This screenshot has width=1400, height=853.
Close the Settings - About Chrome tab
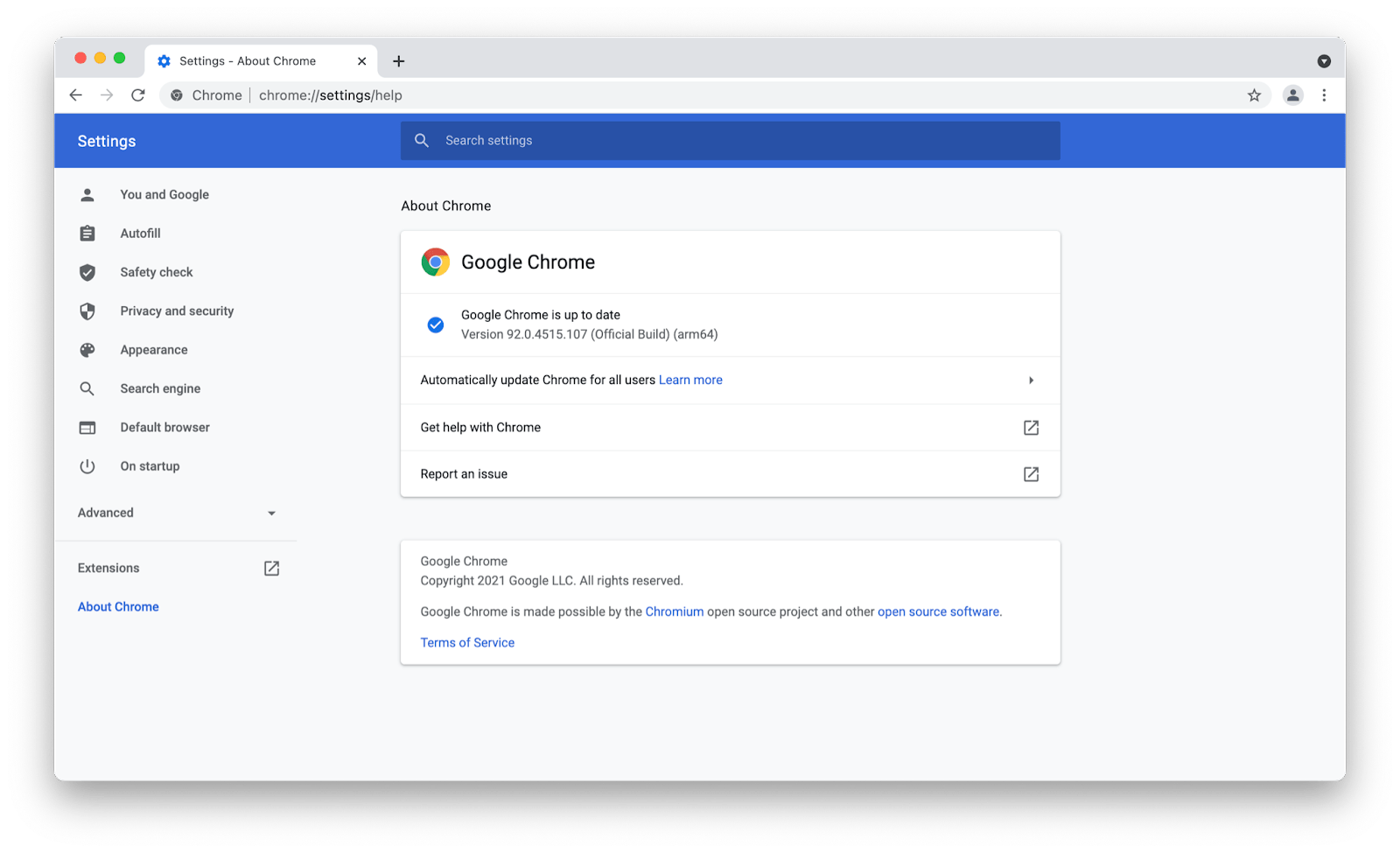click(x=361, y=61)
